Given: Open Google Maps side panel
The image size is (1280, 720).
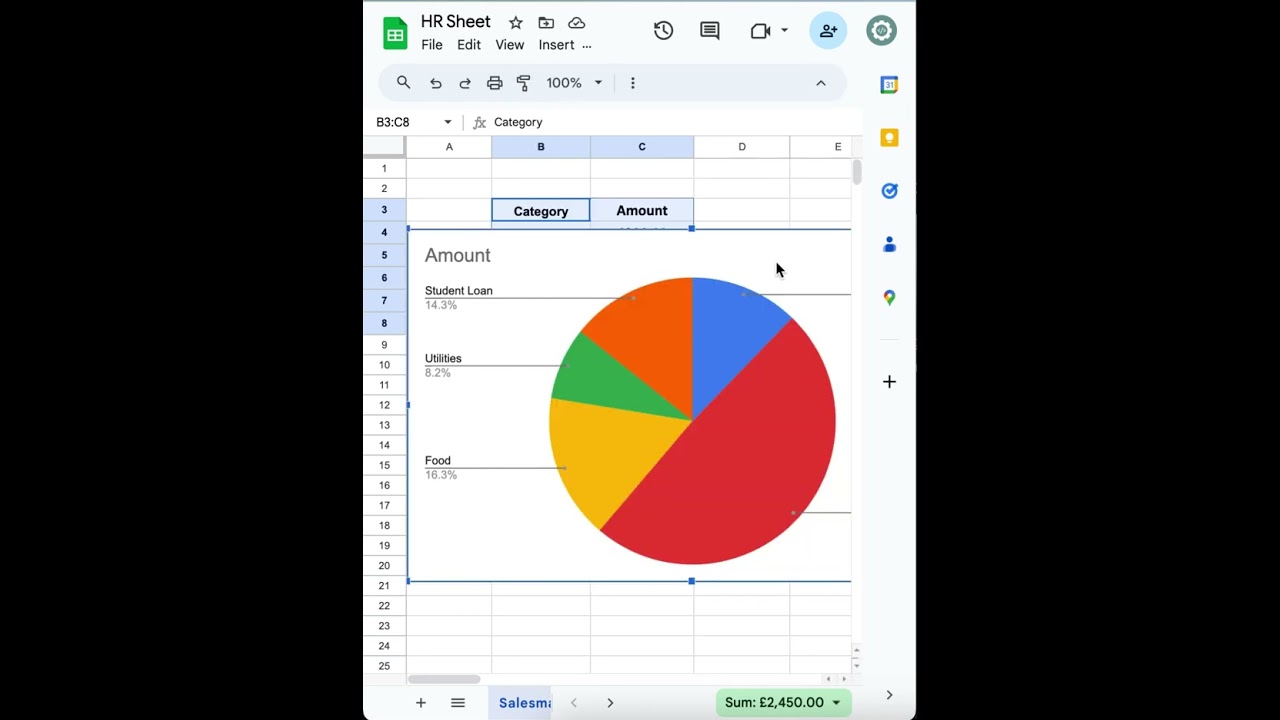Looking at the screenshot, I should pyautogui.click(x=889, y=297).
